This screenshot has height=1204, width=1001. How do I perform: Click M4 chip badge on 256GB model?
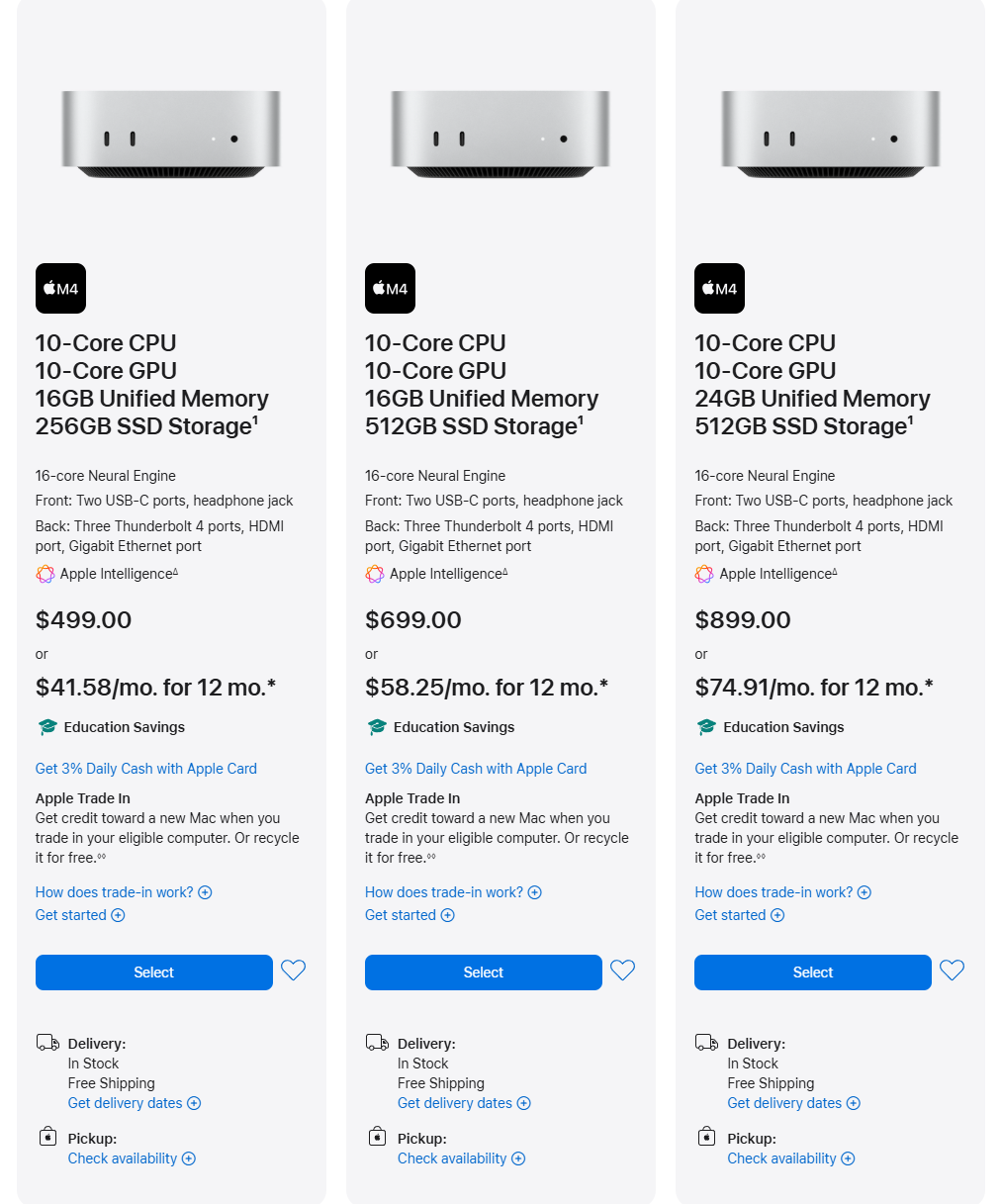click(x=60, y=289)
